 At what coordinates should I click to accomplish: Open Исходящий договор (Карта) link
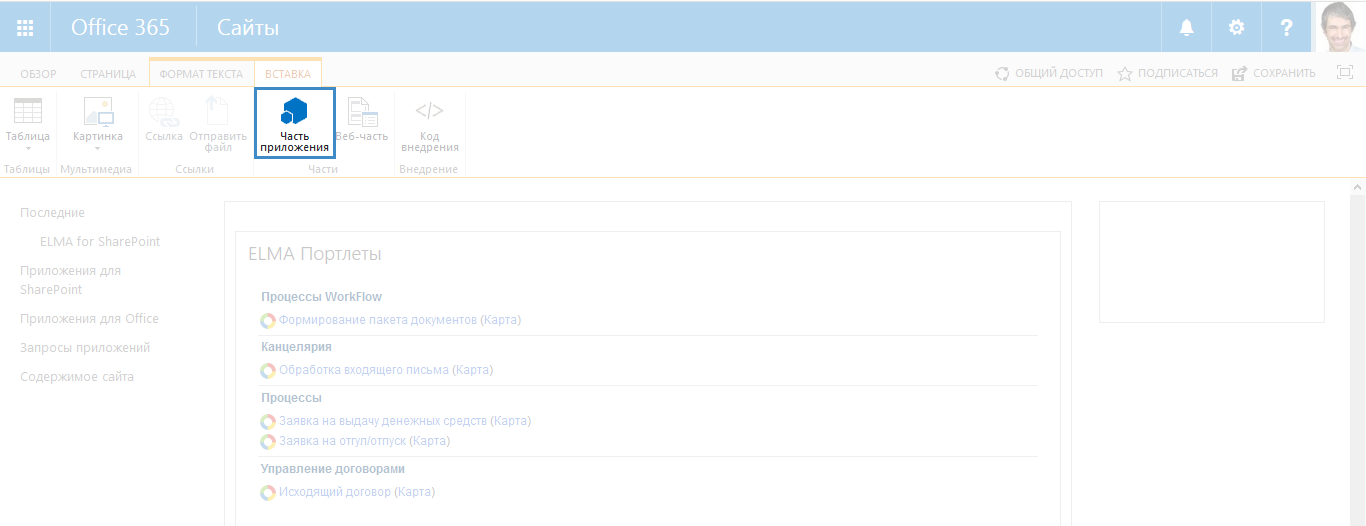coord(357,492)
